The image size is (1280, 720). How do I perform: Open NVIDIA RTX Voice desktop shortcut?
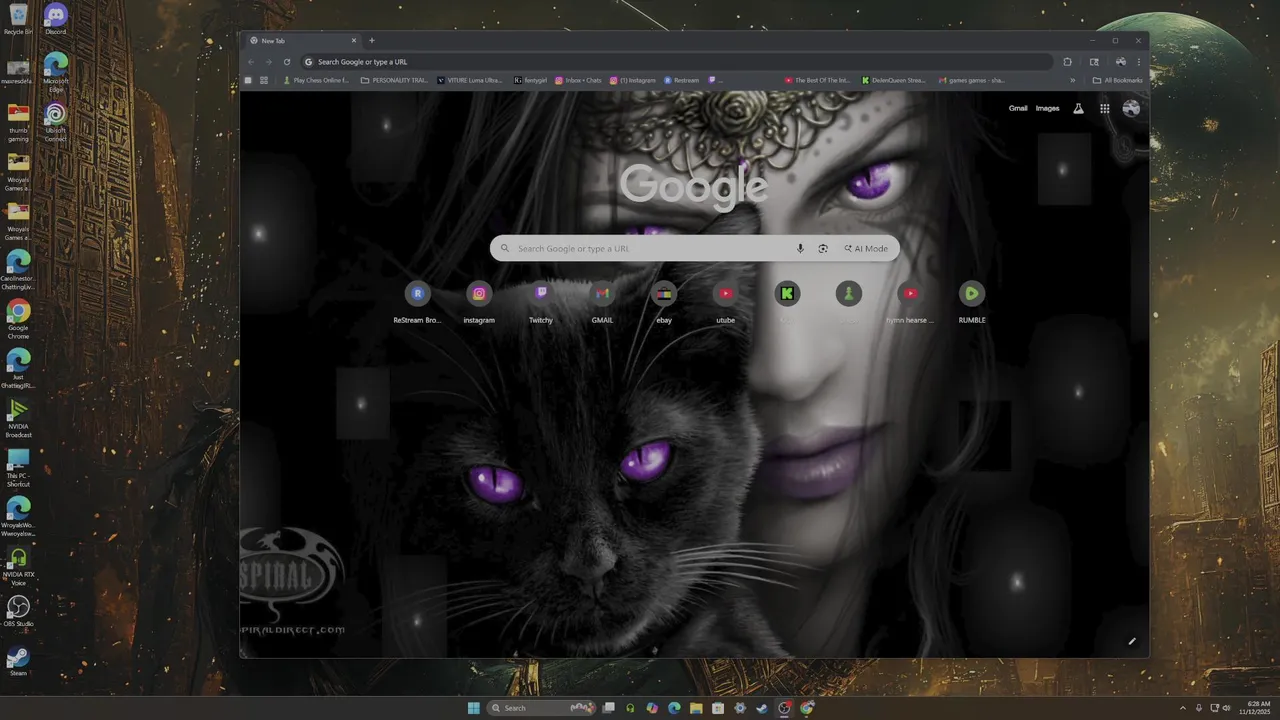[x=18, y=566]
